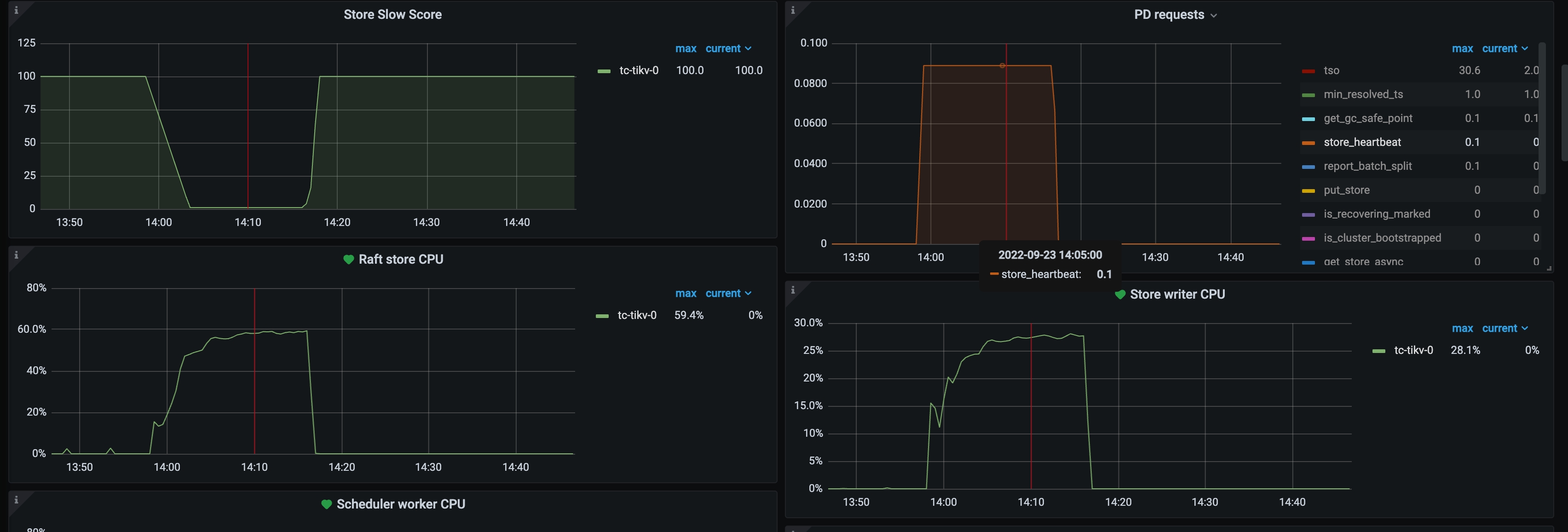
Task: Click the heart icon beside Scheduler worker CPU
Action: (x=326, y=504)
